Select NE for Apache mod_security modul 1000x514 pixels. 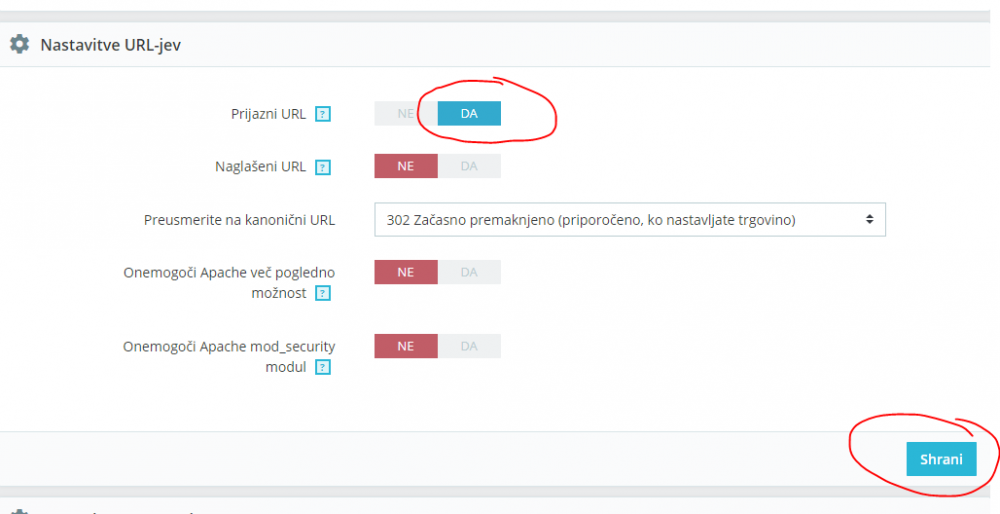click(405, 346)
